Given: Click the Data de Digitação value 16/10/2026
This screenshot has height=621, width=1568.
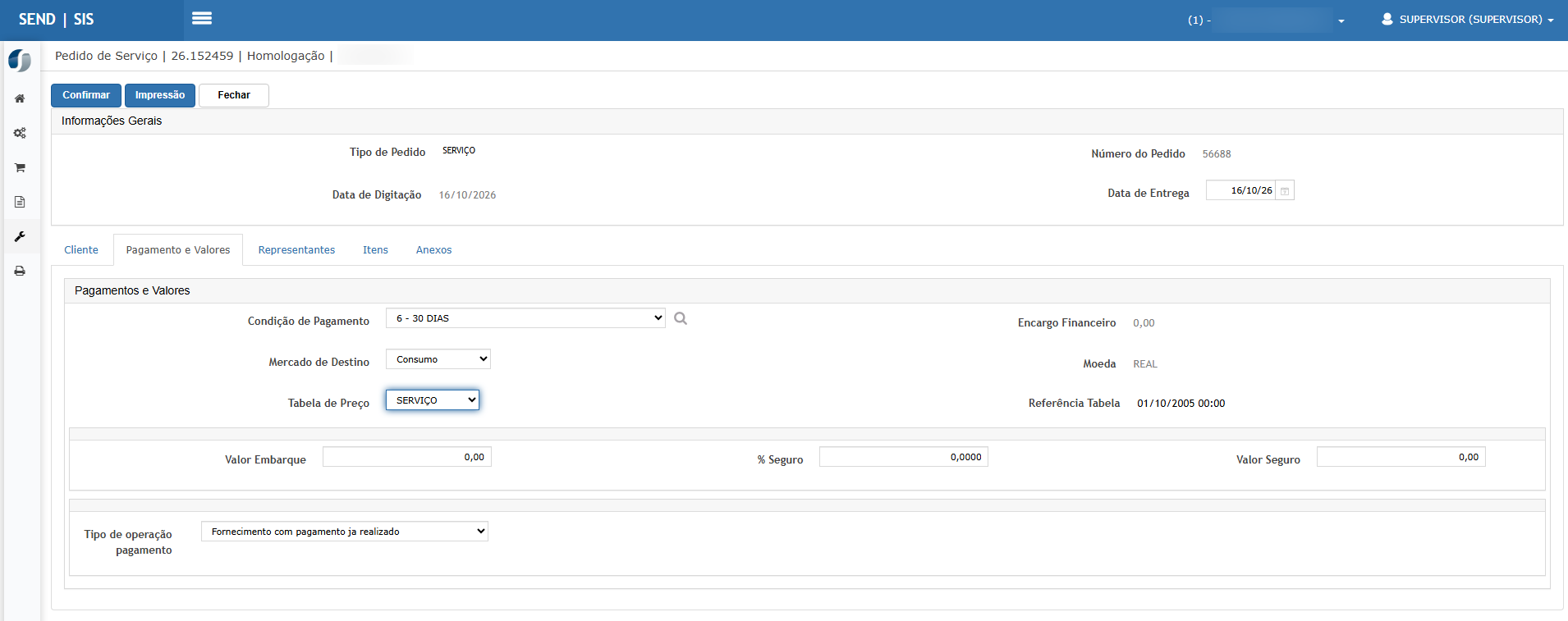Looking at the screenshot, I should [x=467, y=195].
